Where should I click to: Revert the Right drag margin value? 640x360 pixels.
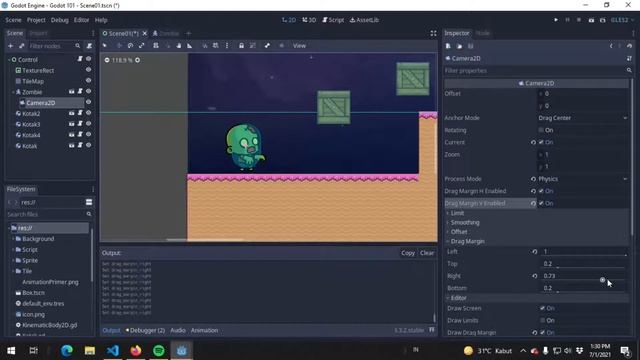535,276
